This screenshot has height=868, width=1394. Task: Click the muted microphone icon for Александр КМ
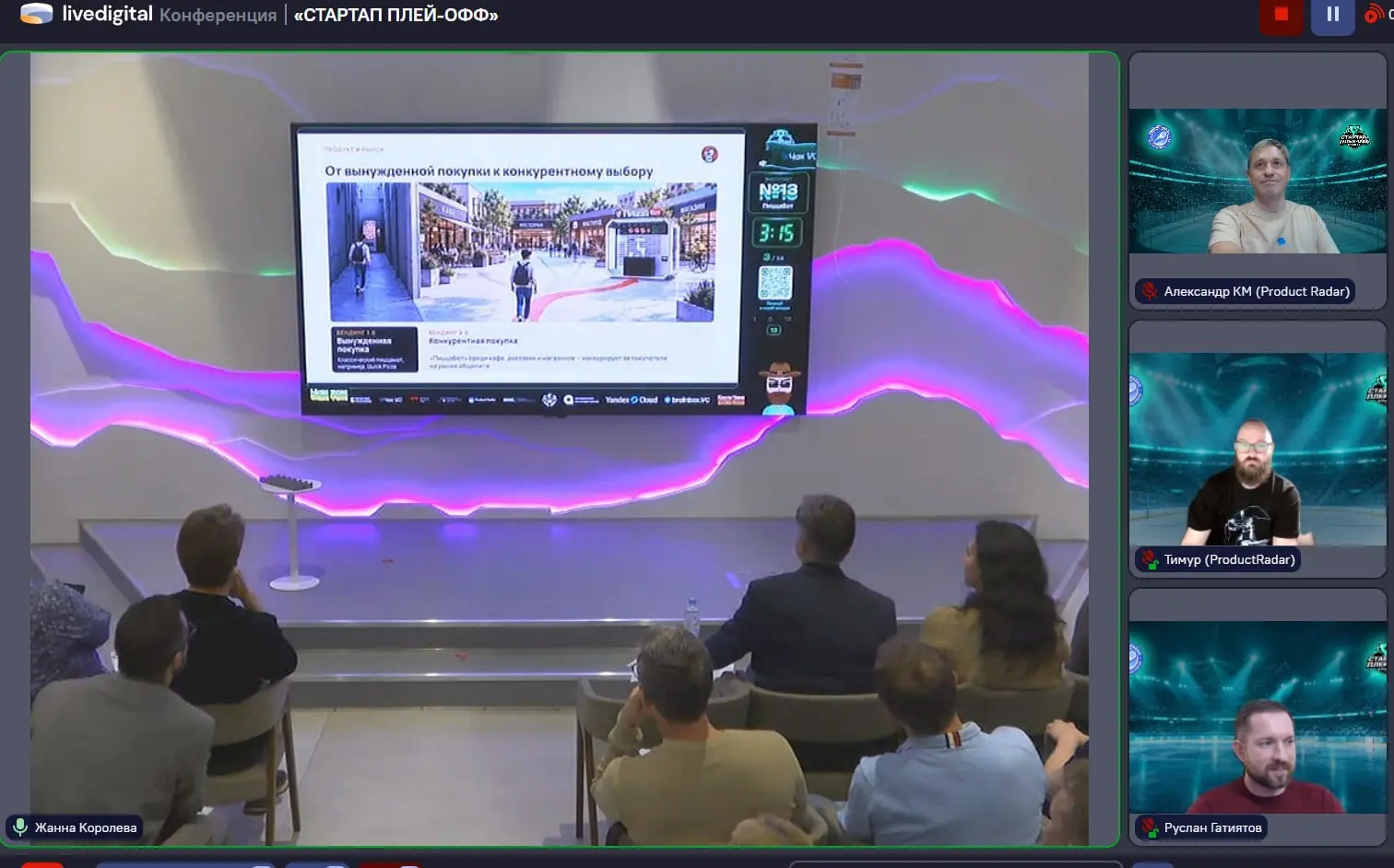(1150, 291)
